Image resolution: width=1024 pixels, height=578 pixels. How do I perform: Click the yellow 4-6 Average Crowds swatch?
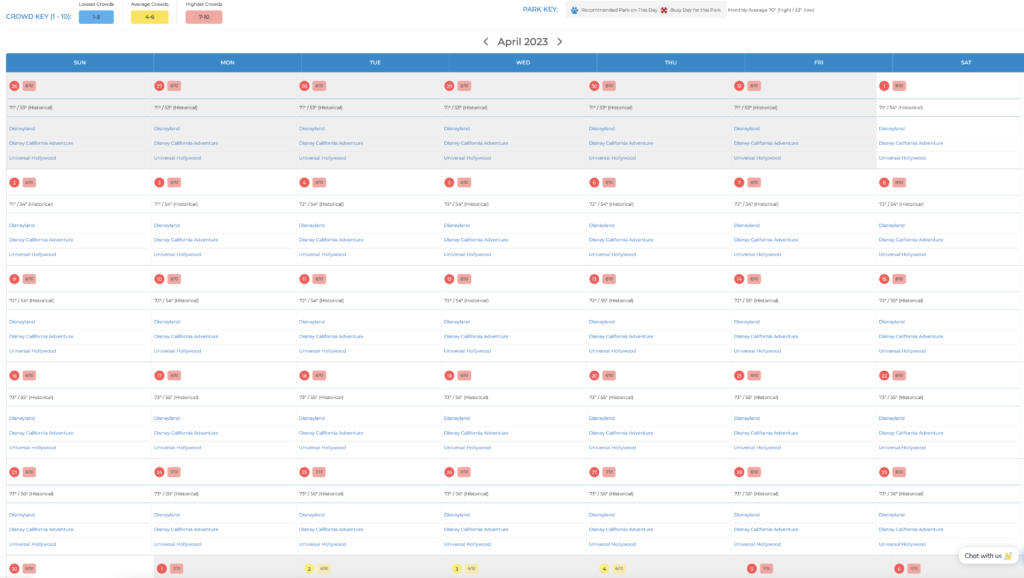click(150, 17)
